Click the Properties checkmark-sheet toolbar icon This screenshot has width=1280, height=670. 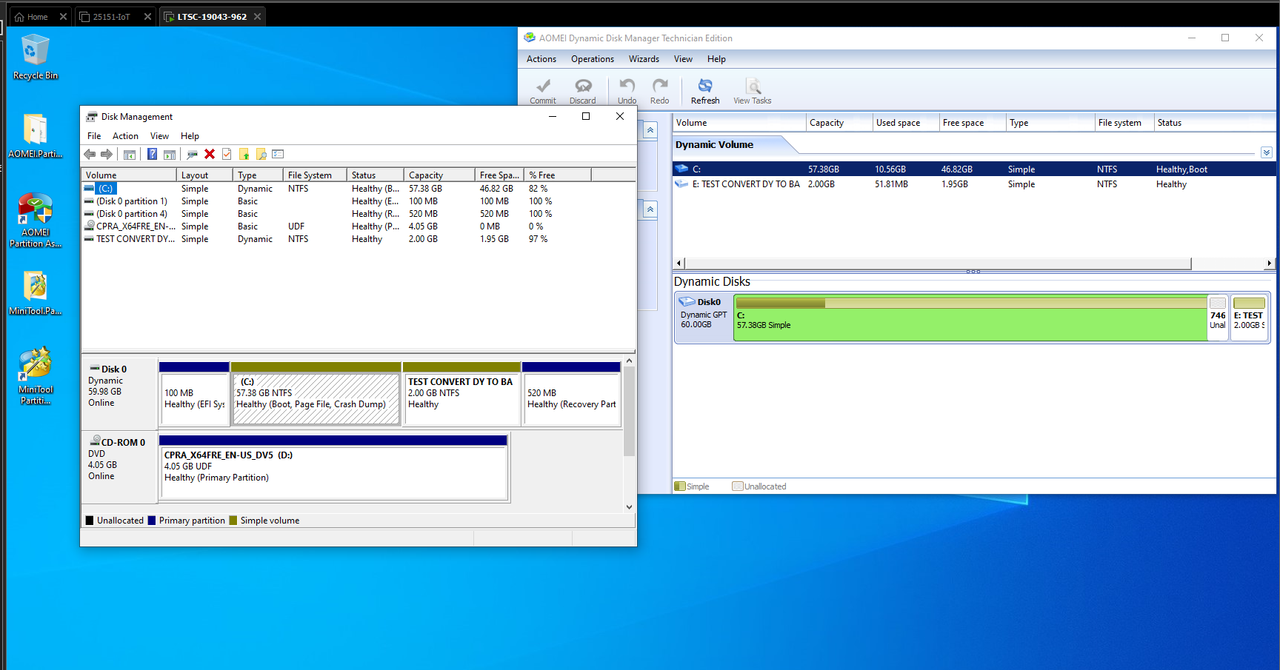point(226,154)
